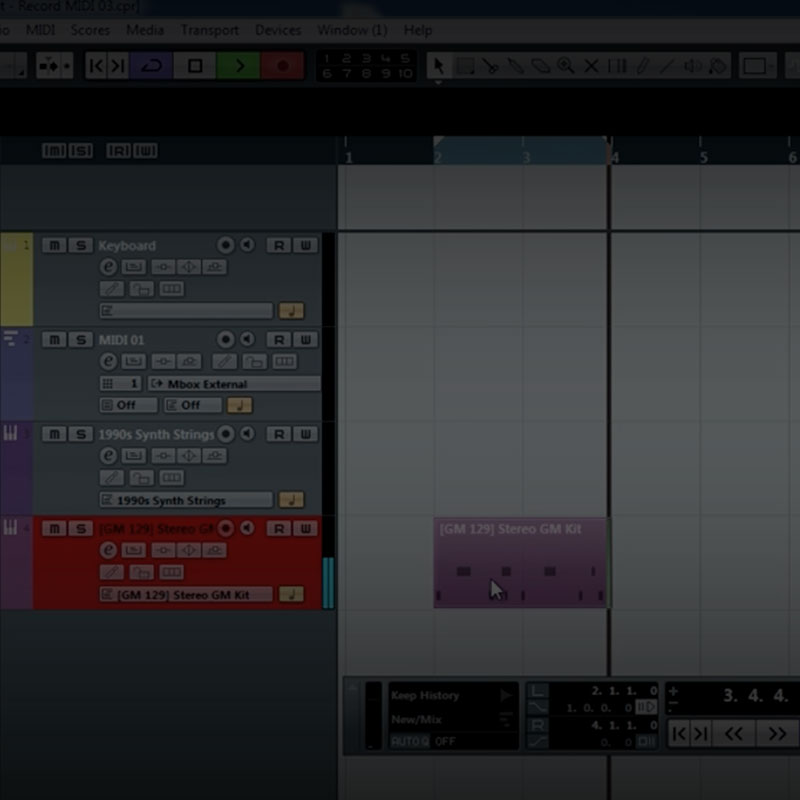Select the Zoom magnifier tool

[x=566, y=65]
